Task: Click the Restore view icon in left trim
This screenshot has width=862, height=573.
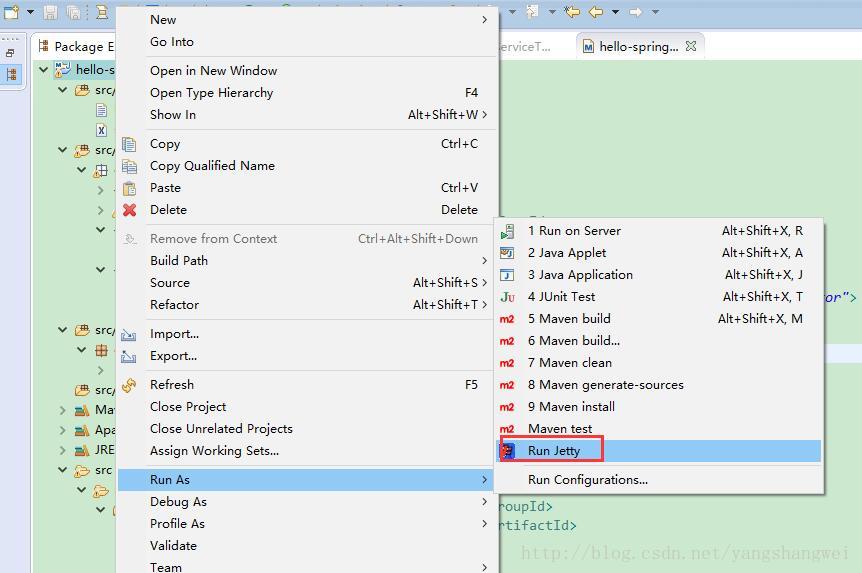Action: pos(10,53)
